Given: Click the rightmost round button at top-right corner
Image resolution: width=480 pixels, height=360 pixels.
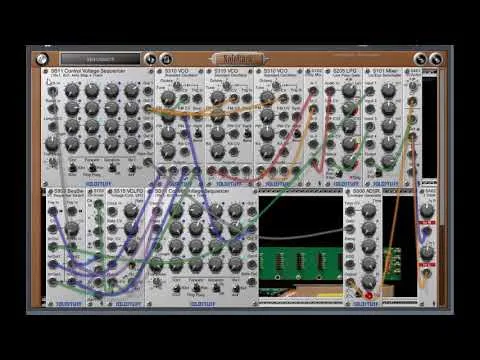Looking at the screenshot, I should click(x=436, y=59).
